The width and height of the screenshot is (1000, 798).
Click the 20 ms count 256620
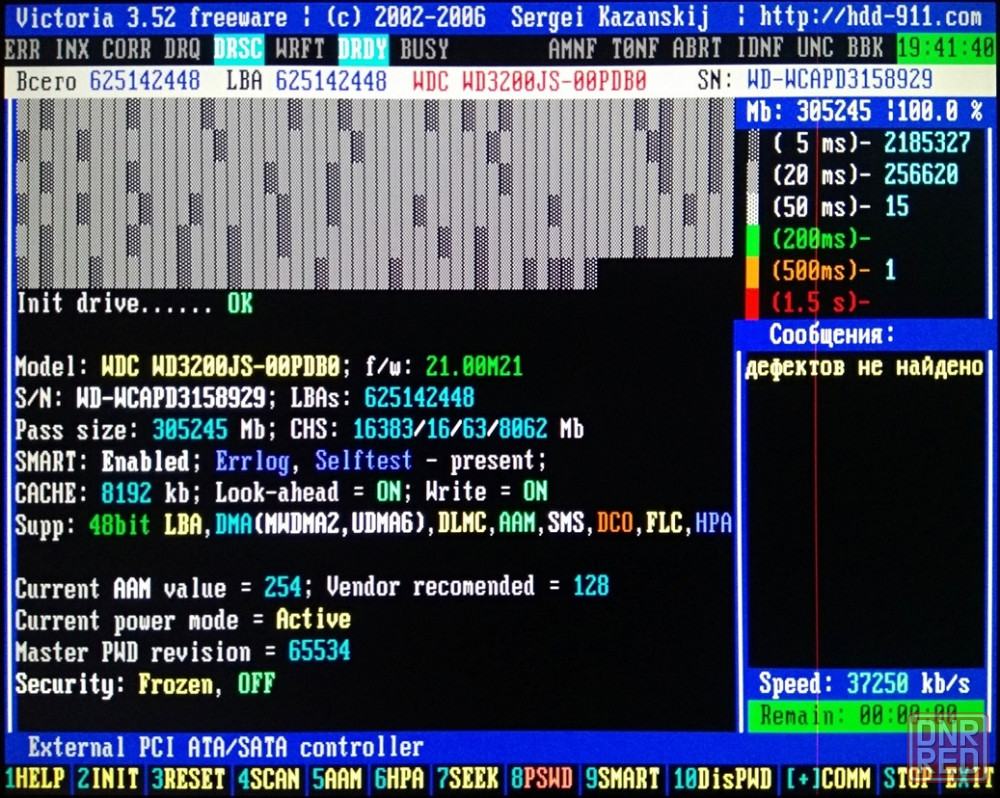click(921, 175)
